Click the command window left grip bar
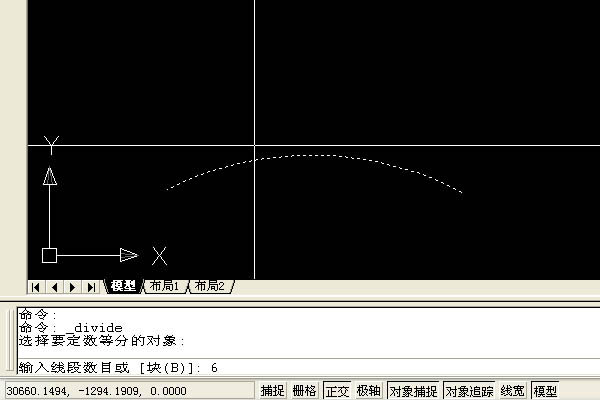Viewport: 600px width, 400px height. pyautogui.click(x=9, y=339)
